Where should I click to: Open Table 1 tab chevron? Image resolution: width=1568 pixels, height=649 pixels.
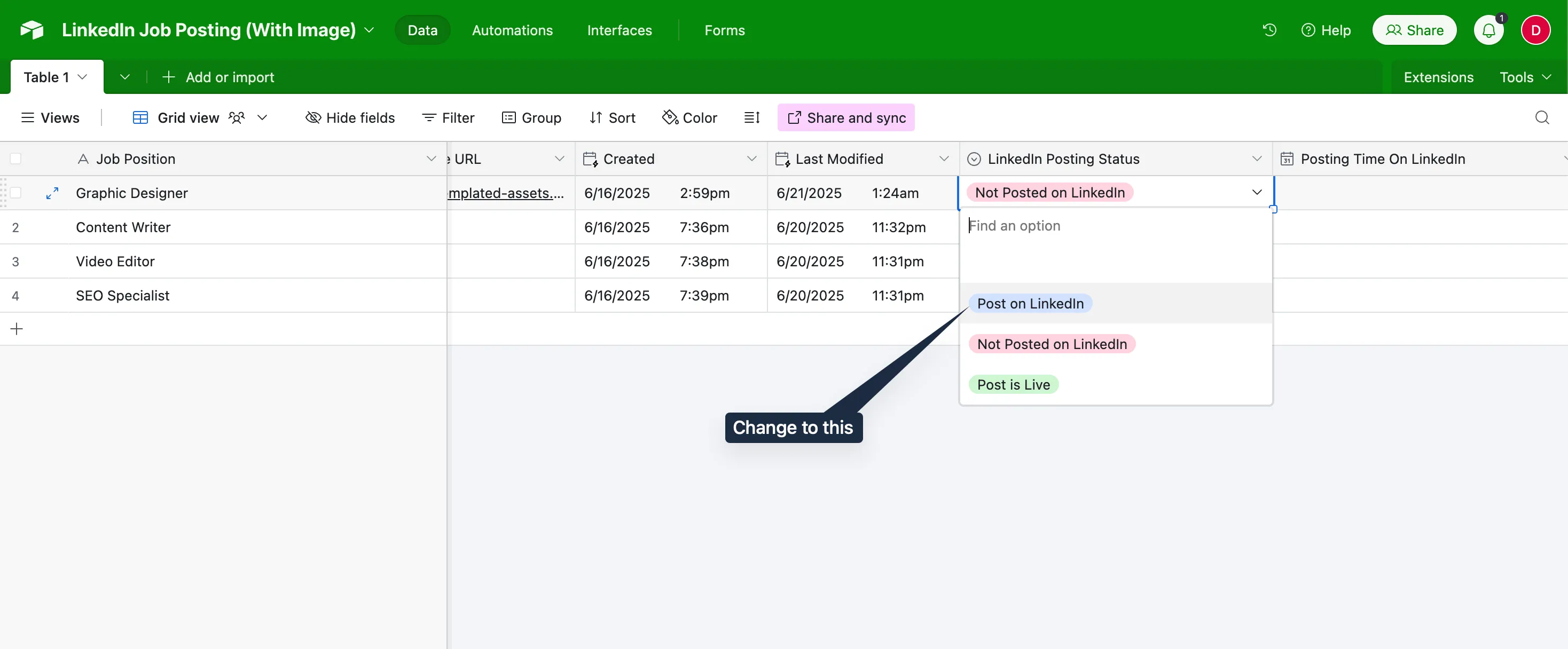(x=82, y=77)
